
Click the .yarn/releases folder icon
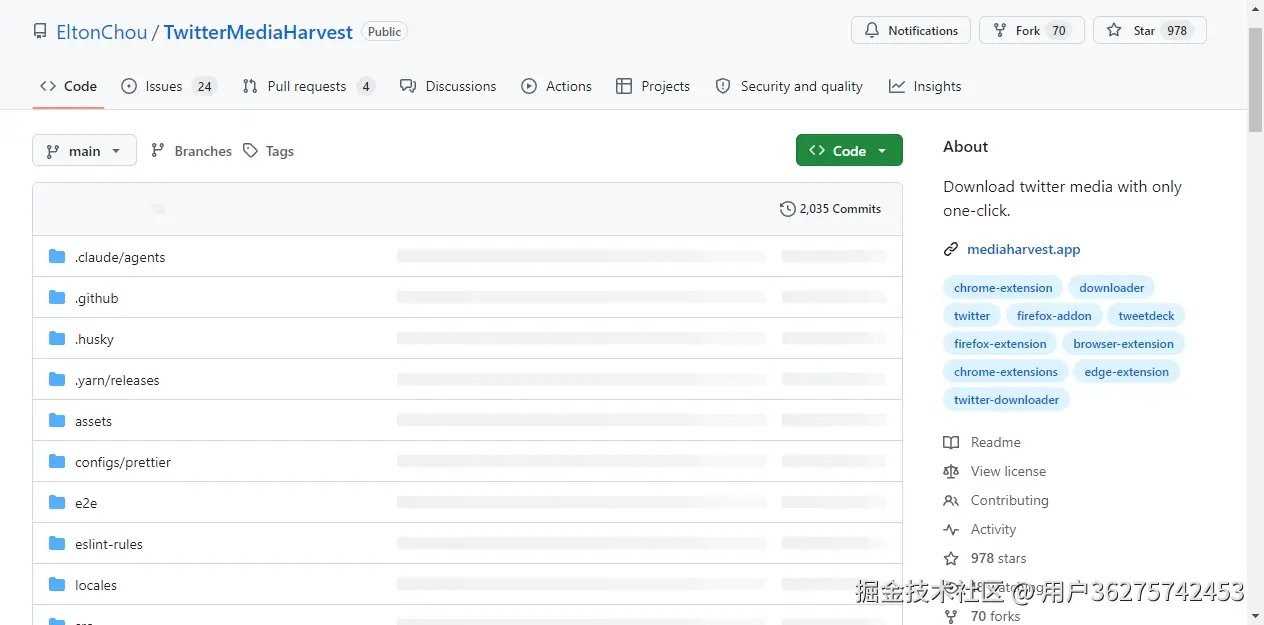(57, 380)
